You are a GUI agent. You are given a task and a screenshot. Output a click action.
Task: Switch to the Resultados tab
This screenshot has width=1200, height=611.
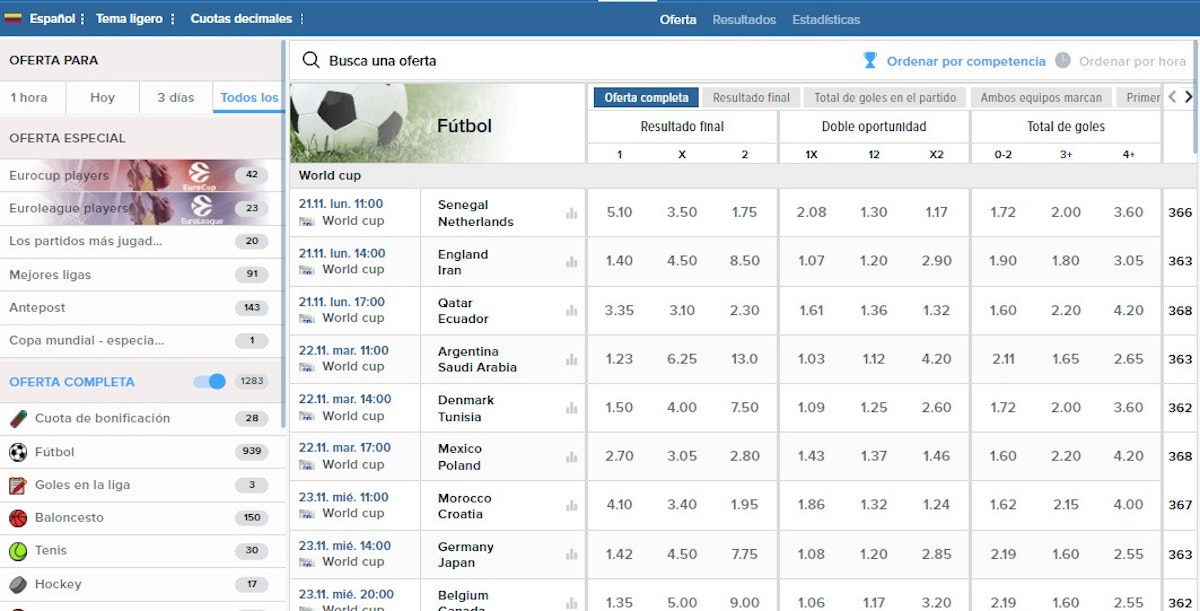744,20
